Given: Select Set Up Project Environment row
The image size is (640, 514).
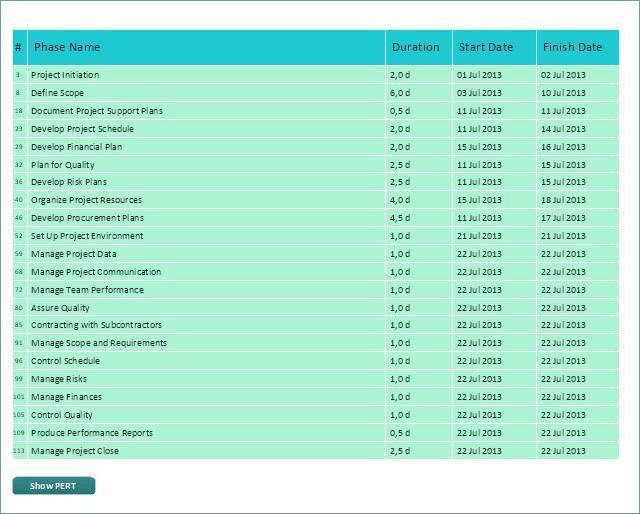Looking at the screenshot, I should coord(316,236).
